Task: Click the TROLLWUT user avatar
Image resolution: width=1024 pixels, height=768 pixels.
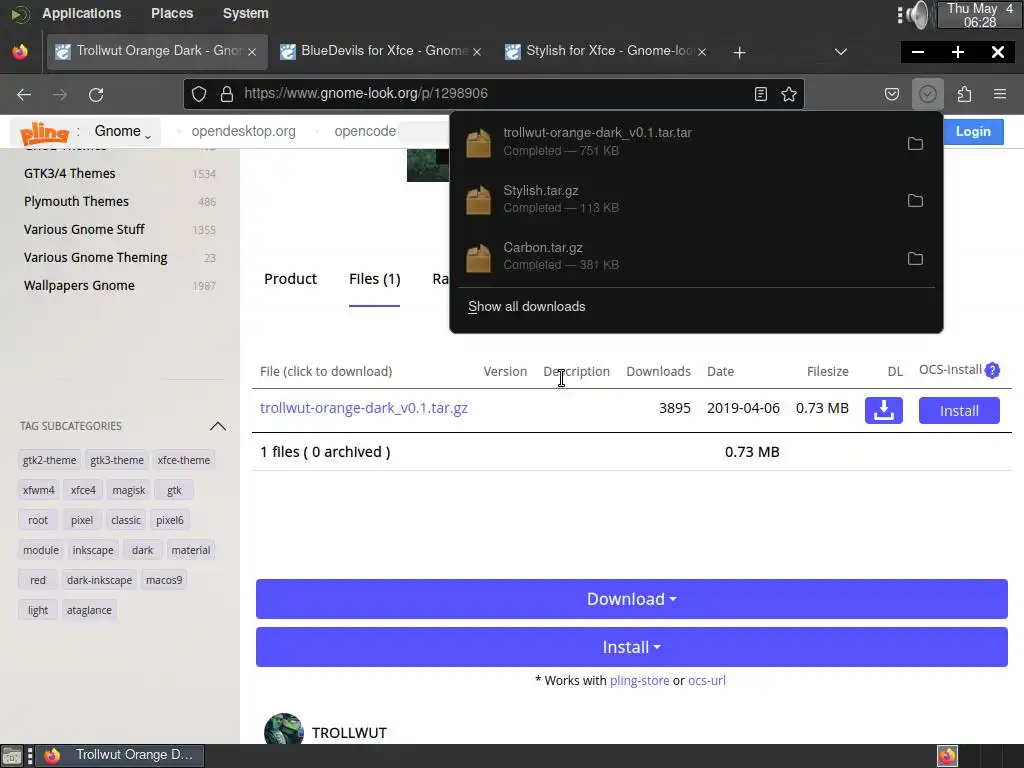Action: (x=283, y=729)
